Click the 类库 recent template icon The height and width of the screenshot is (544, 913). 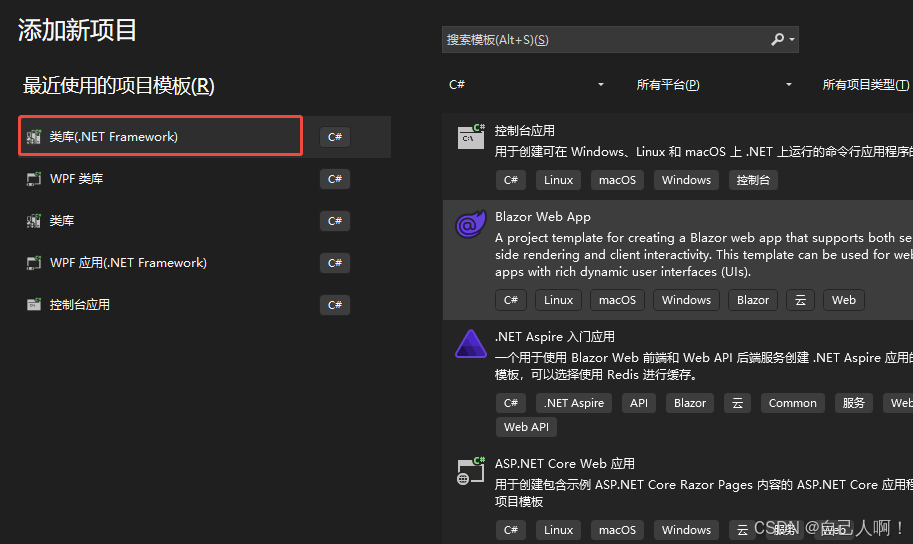[x=34, y=221]
